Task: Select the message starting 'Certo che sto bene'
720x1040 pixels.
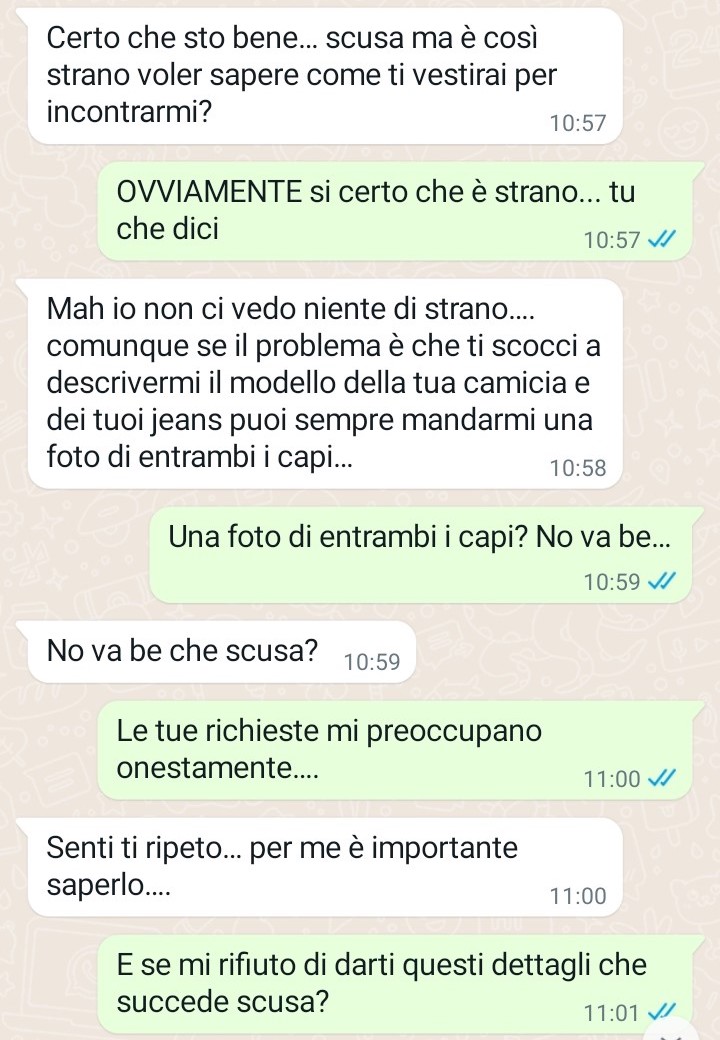Action: (325, 76)
